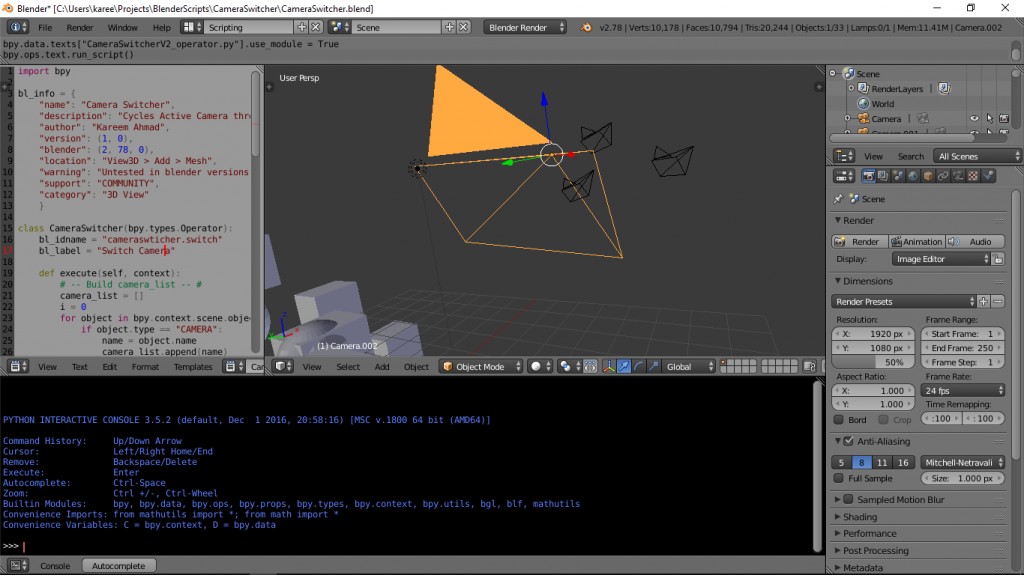The image size is (1024, 575).
Task: Select the Texture properties tab icon
Action: tap(973, 176)
